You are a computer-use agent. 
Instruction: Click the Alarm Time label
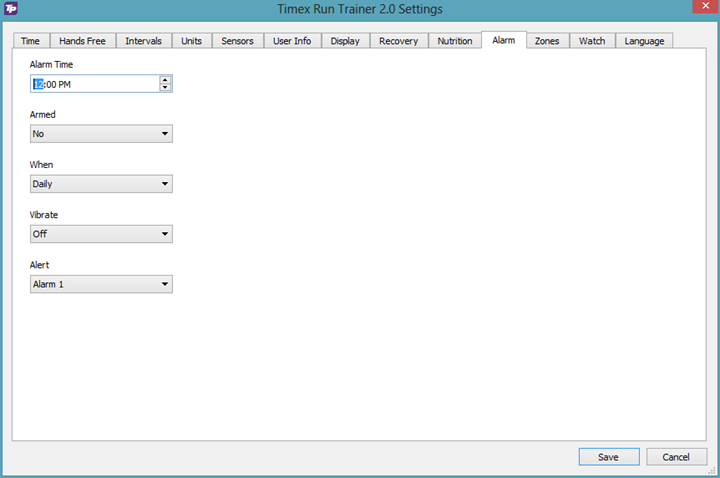tap(51, 64)
